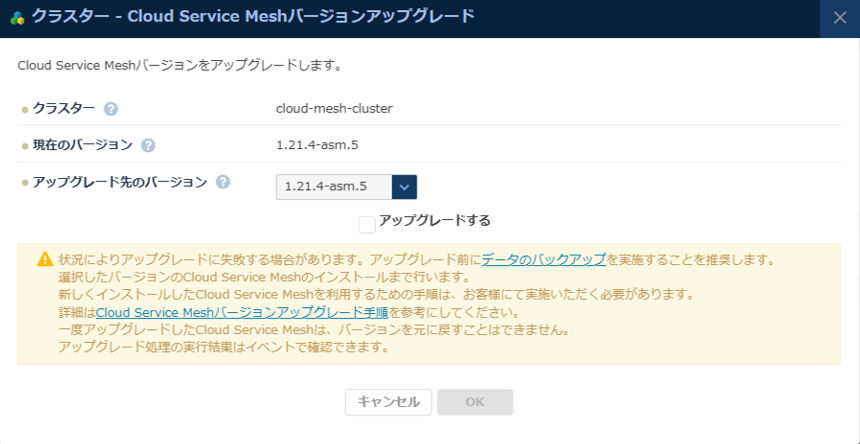The image size is (860, 444).
Task: Click the warning line about イベントで確認できます
Action: click(x=224, y=348)
